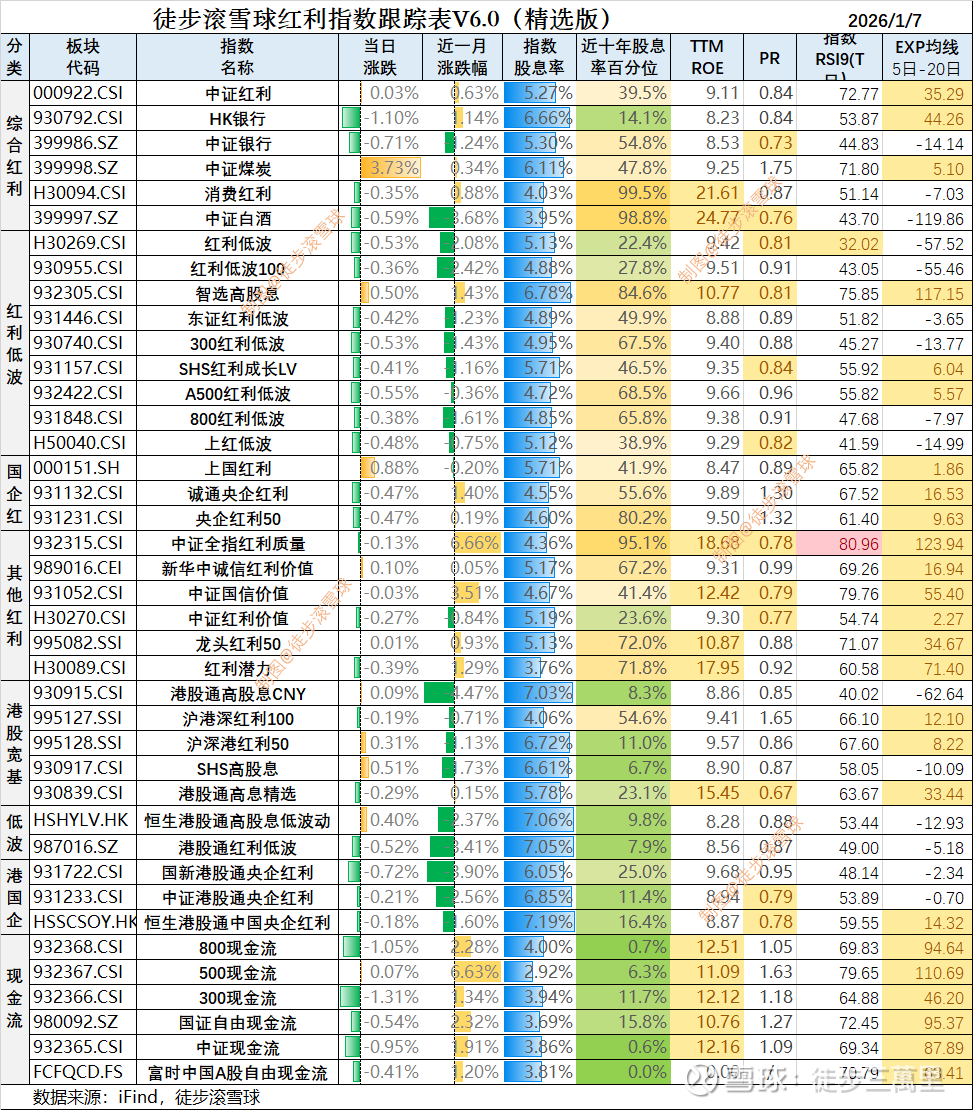Click the index name 上红低波
Image resolution: width=973 pixels, height=1110 pixels.
pyautogui.click(x=238, y=444)
